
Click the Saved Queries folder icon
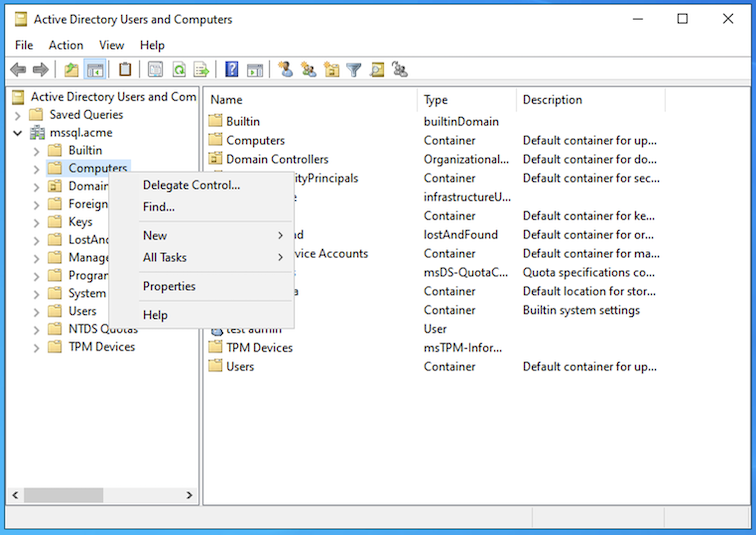(36, 115)
